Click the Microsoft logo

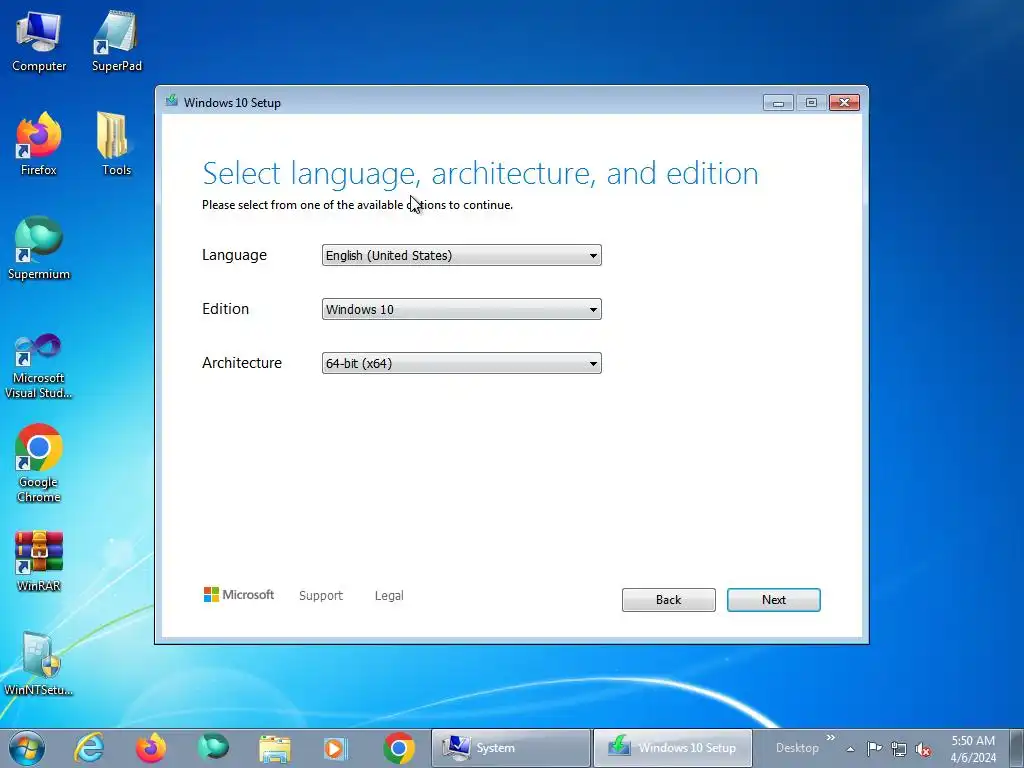(x=239, y=595)
